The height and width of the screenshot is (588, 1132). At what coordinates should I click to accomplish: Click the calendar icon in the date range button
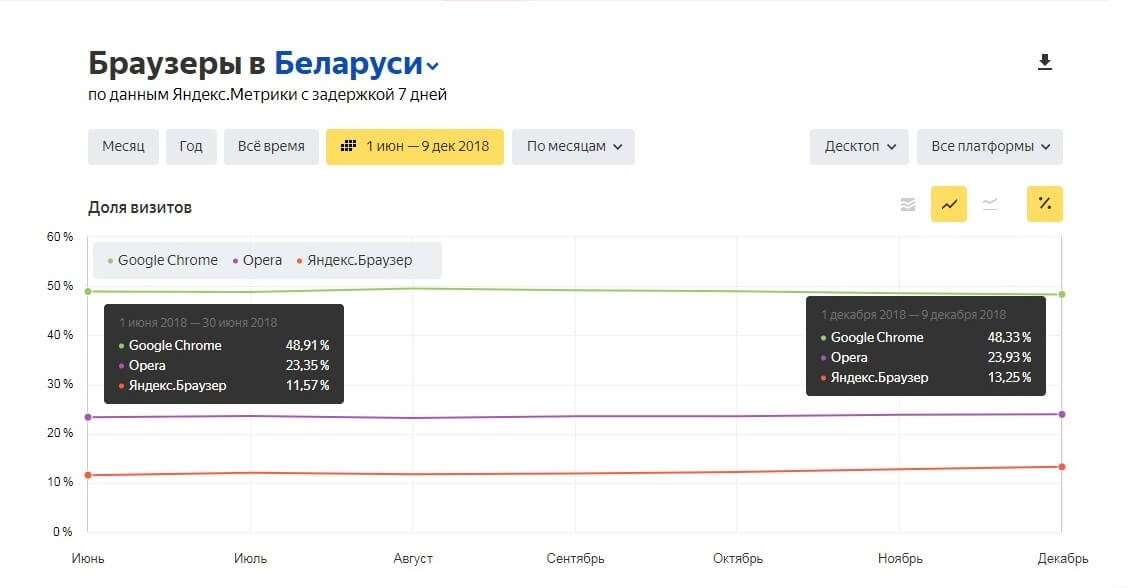pyautogui.click(x=347, y=146)
